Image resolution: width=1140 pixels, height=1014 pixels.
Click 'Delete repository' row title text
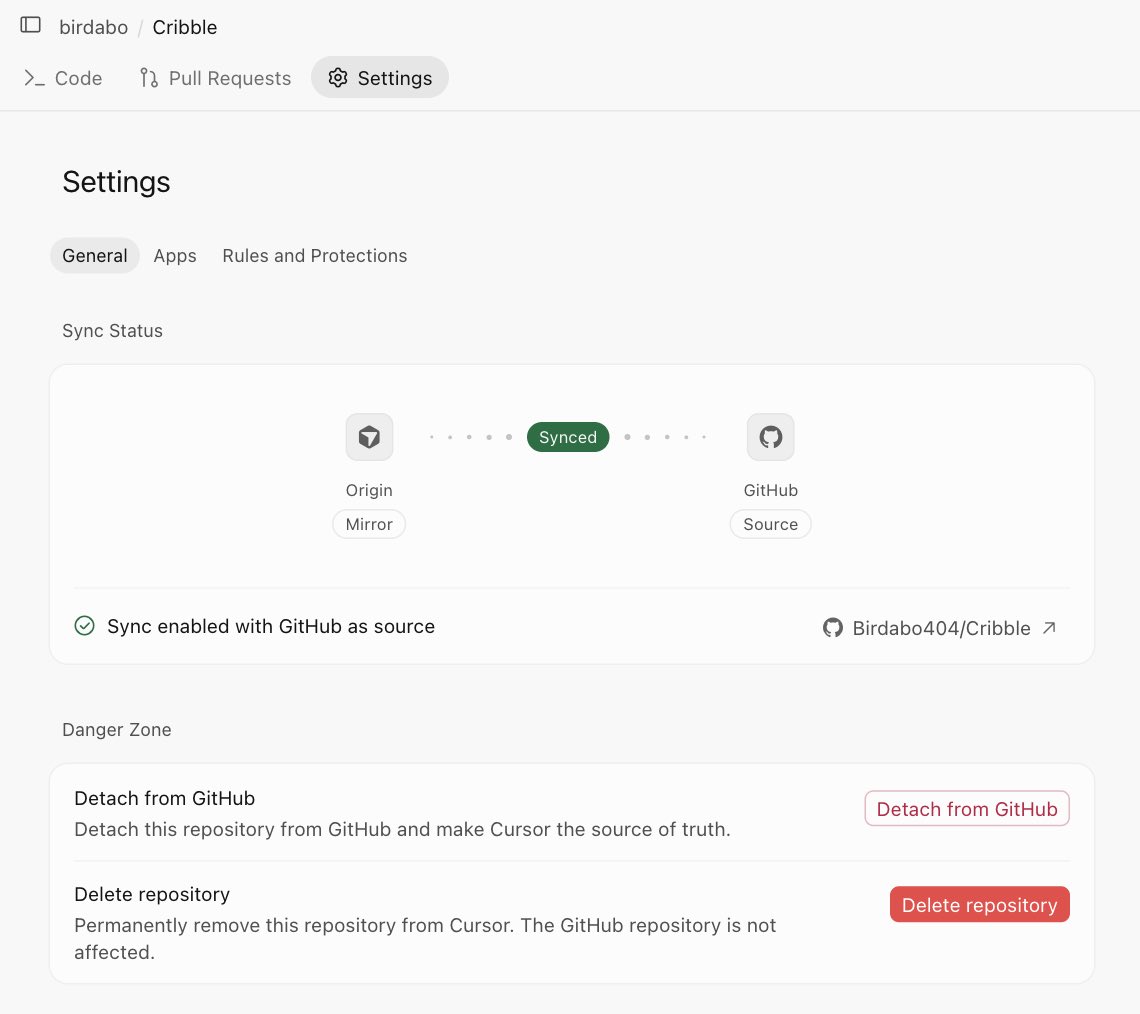pos(152,894)
